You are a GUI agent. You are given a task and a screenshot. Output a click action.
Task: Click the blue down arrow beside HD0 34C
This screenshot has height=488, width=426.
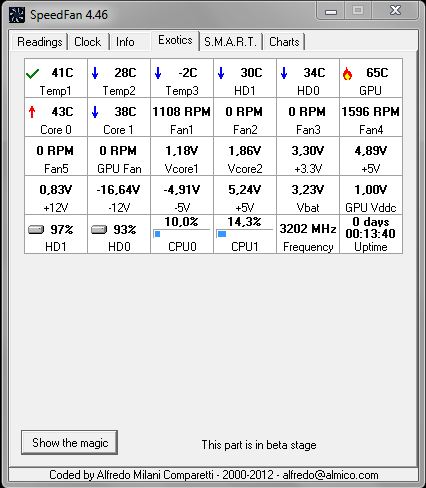(x=284, y=73)
